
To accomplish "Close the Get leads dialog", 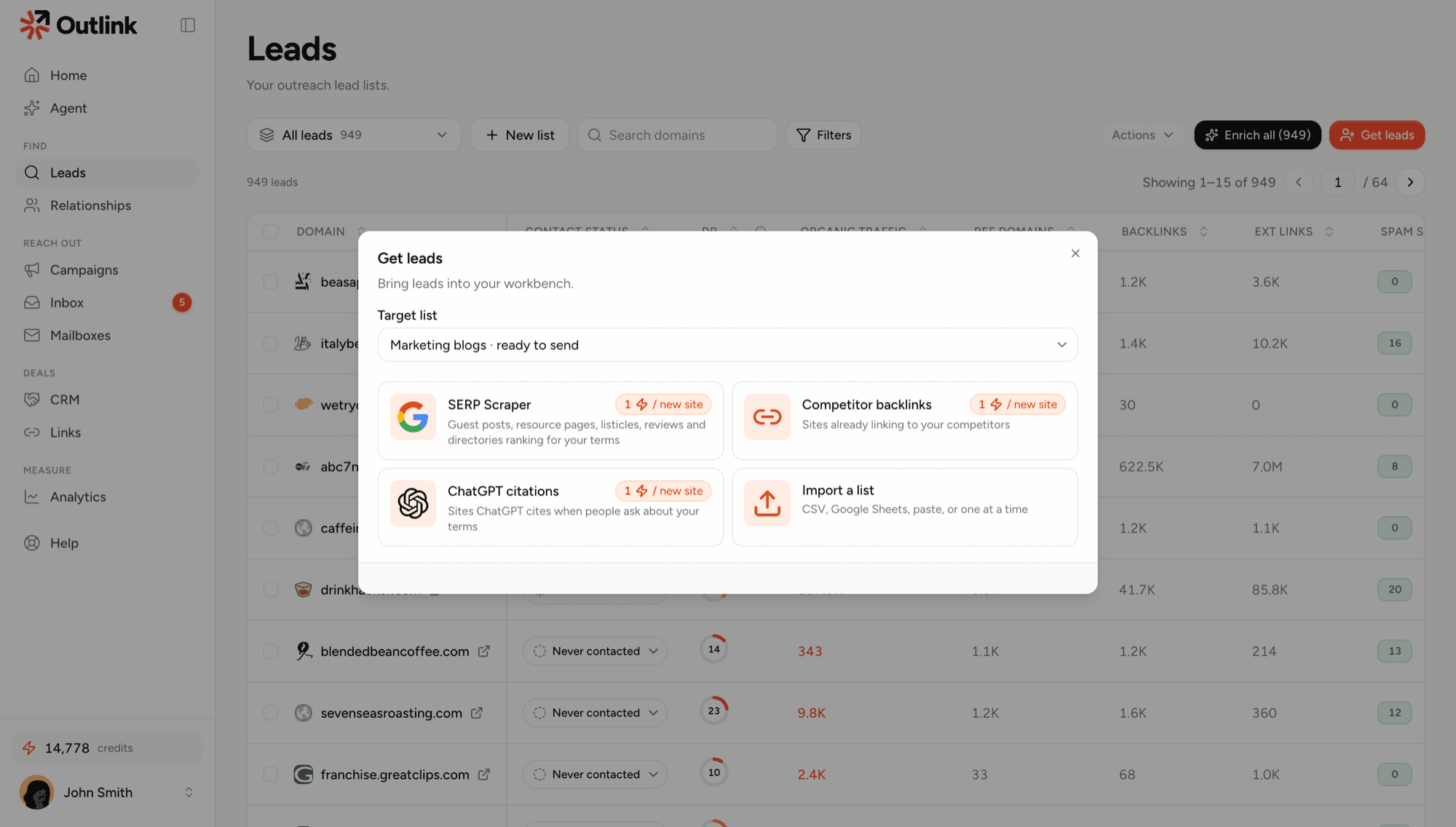I will click(1075, 253).
